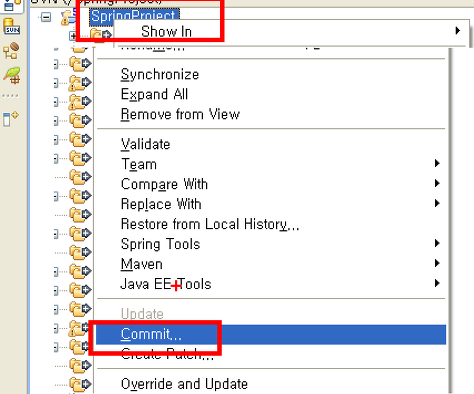This screenshot has height=394, width=474.
Task: Select the SpringProject tree item
Action: 134,17
